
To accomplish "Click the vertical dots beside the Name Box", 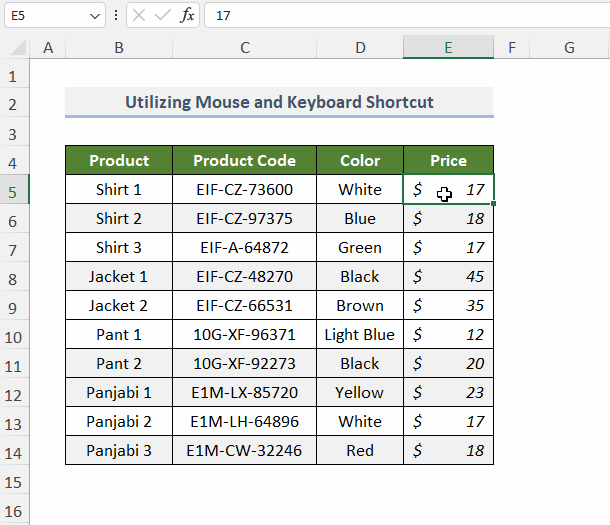I will pos(117,16).
